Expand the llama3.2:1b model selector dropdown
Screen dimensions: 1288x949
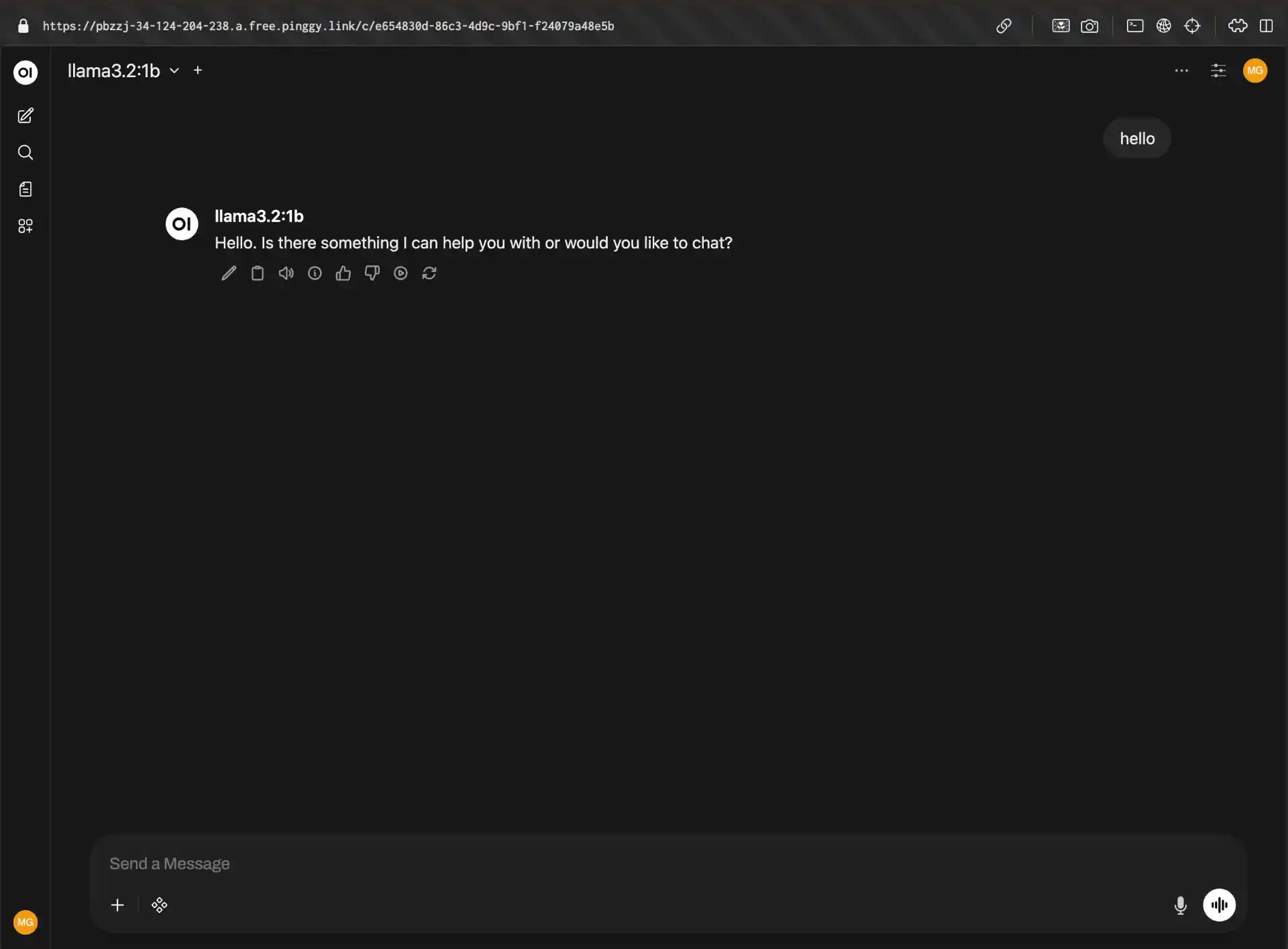[x=174, y=70]
